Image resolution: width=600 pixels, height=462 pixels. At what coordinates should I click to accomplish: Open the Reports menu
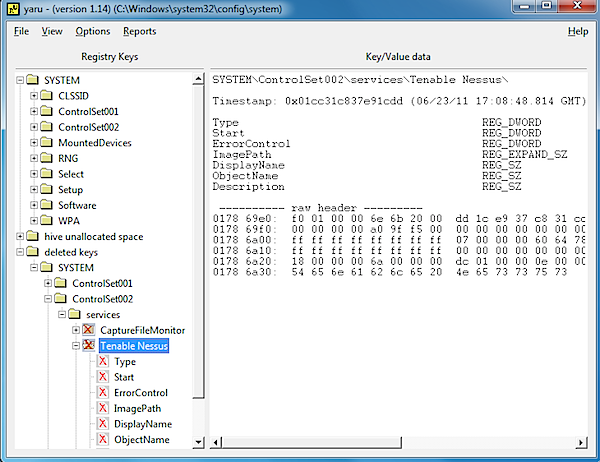pos(139,31)
